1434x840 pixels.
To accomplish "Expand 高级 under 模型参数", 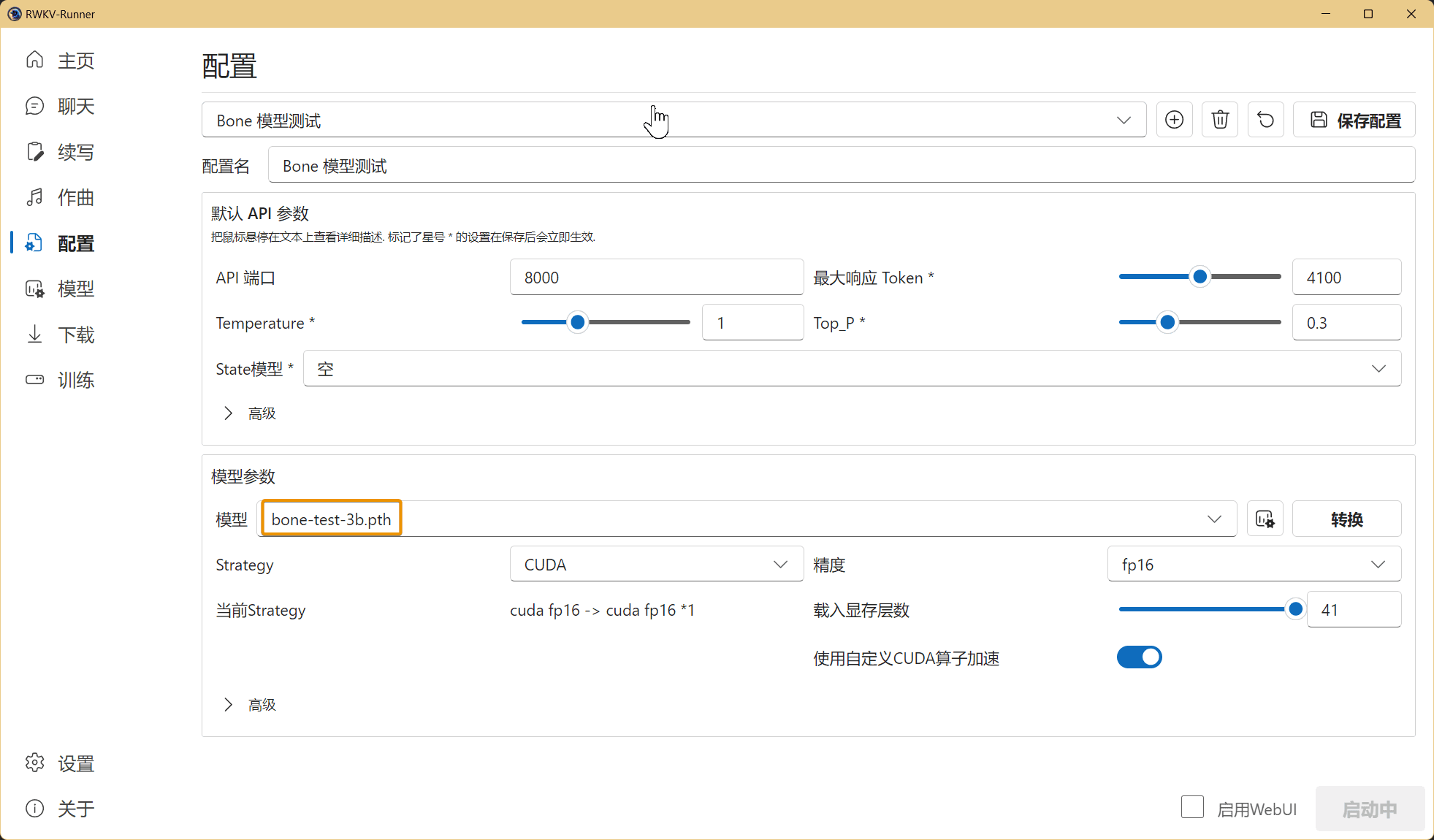I will pyautogui.click(x=248, y=705).
